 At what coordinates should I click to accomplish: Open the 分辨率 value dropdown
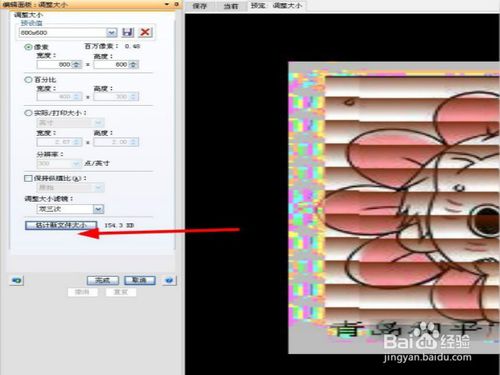tap(76, 163)
